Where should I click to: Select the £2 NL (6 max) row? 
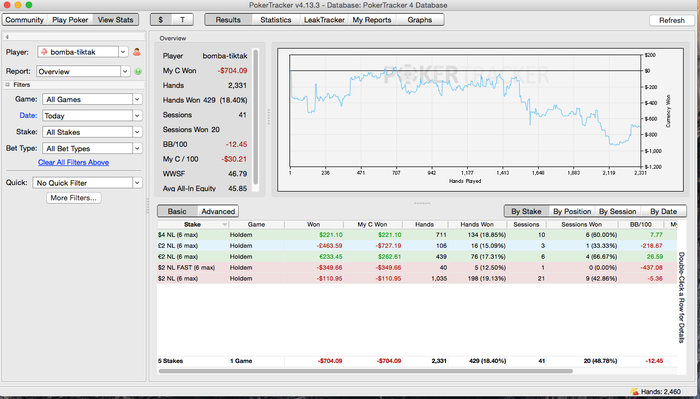coord(417,245)
